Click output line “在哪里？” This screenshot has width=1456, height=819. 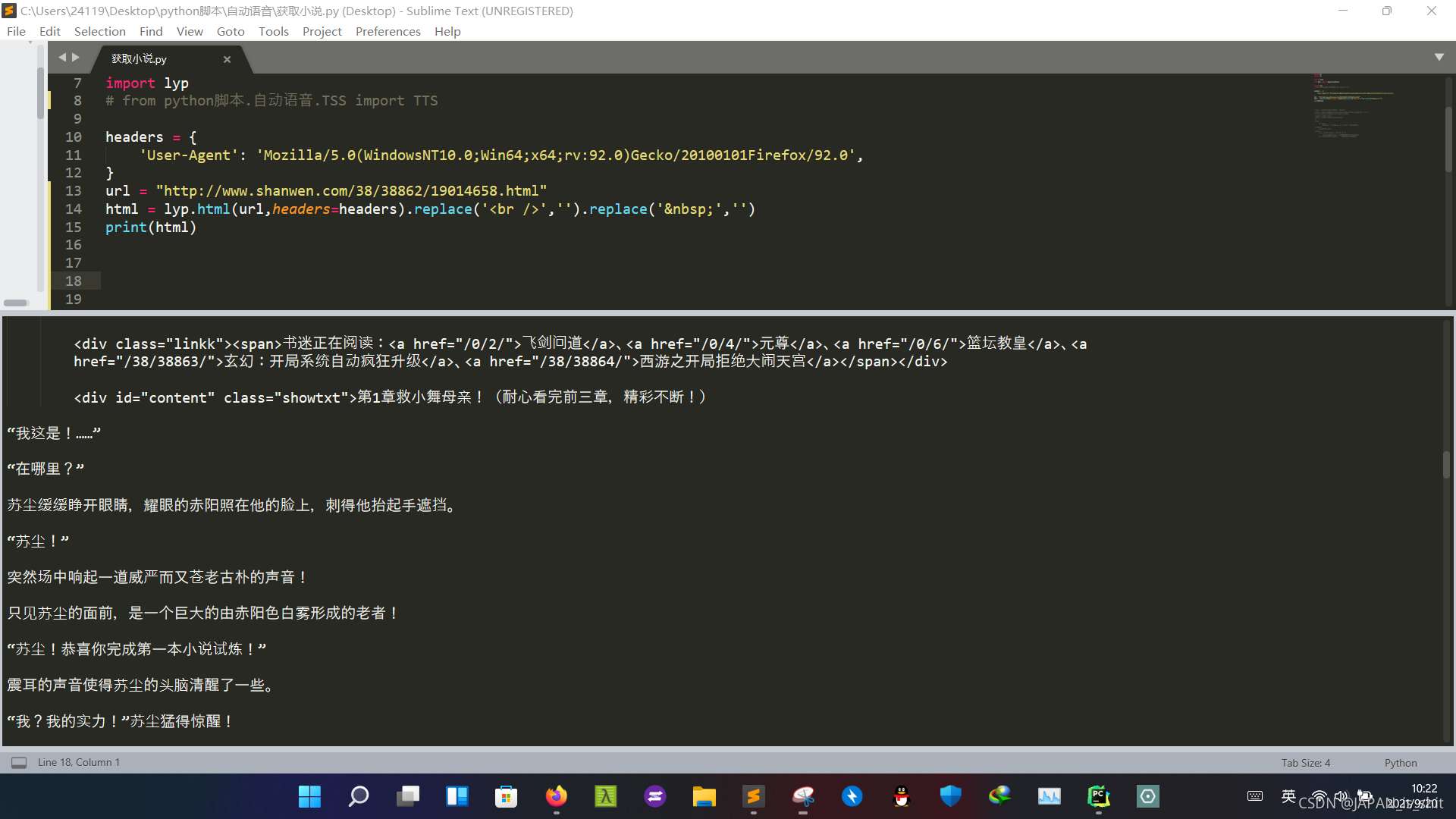45,469
